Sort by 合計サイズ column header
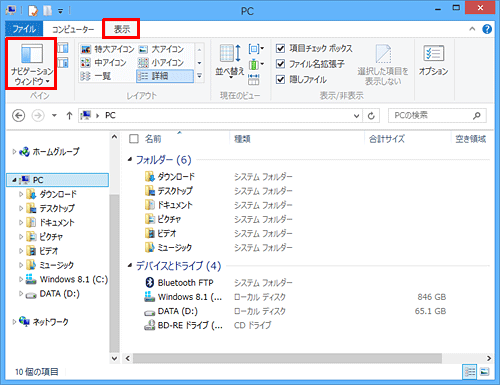 click(387, 139)
